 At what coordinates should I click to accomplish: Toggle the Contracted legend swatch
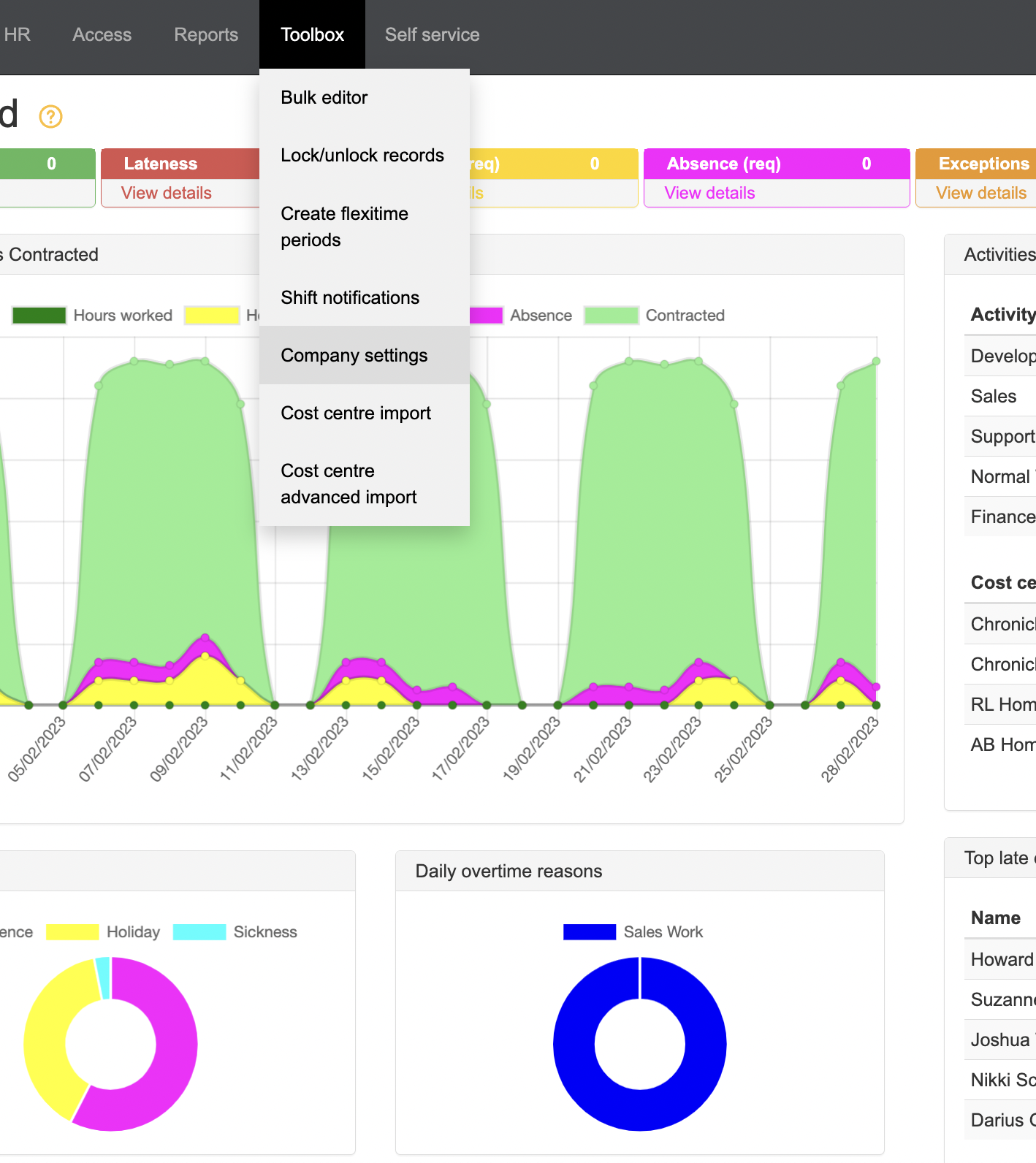tap(612, 316)
